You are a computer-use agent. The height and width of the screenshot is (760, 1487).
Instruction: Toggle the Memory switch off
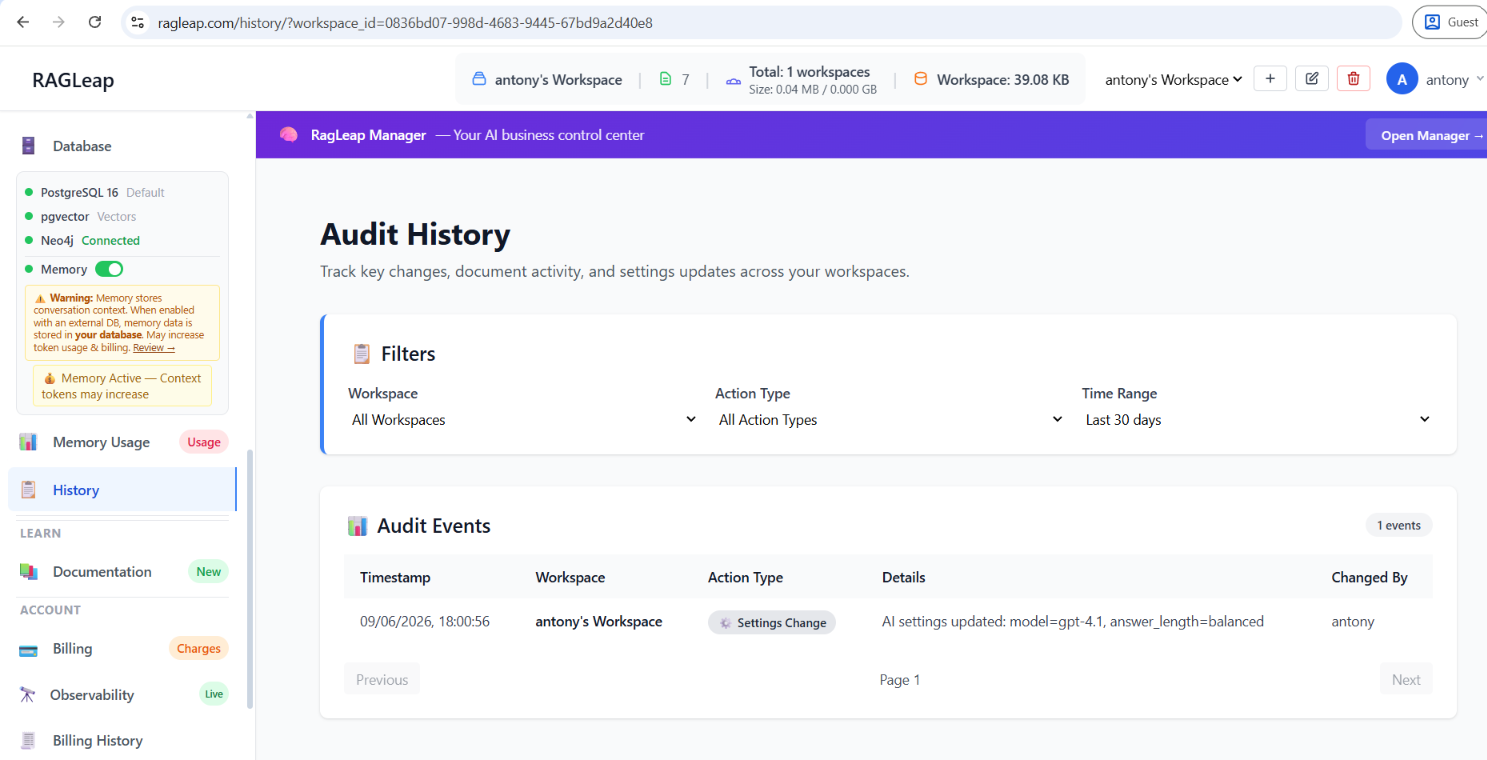pos(109,269)
